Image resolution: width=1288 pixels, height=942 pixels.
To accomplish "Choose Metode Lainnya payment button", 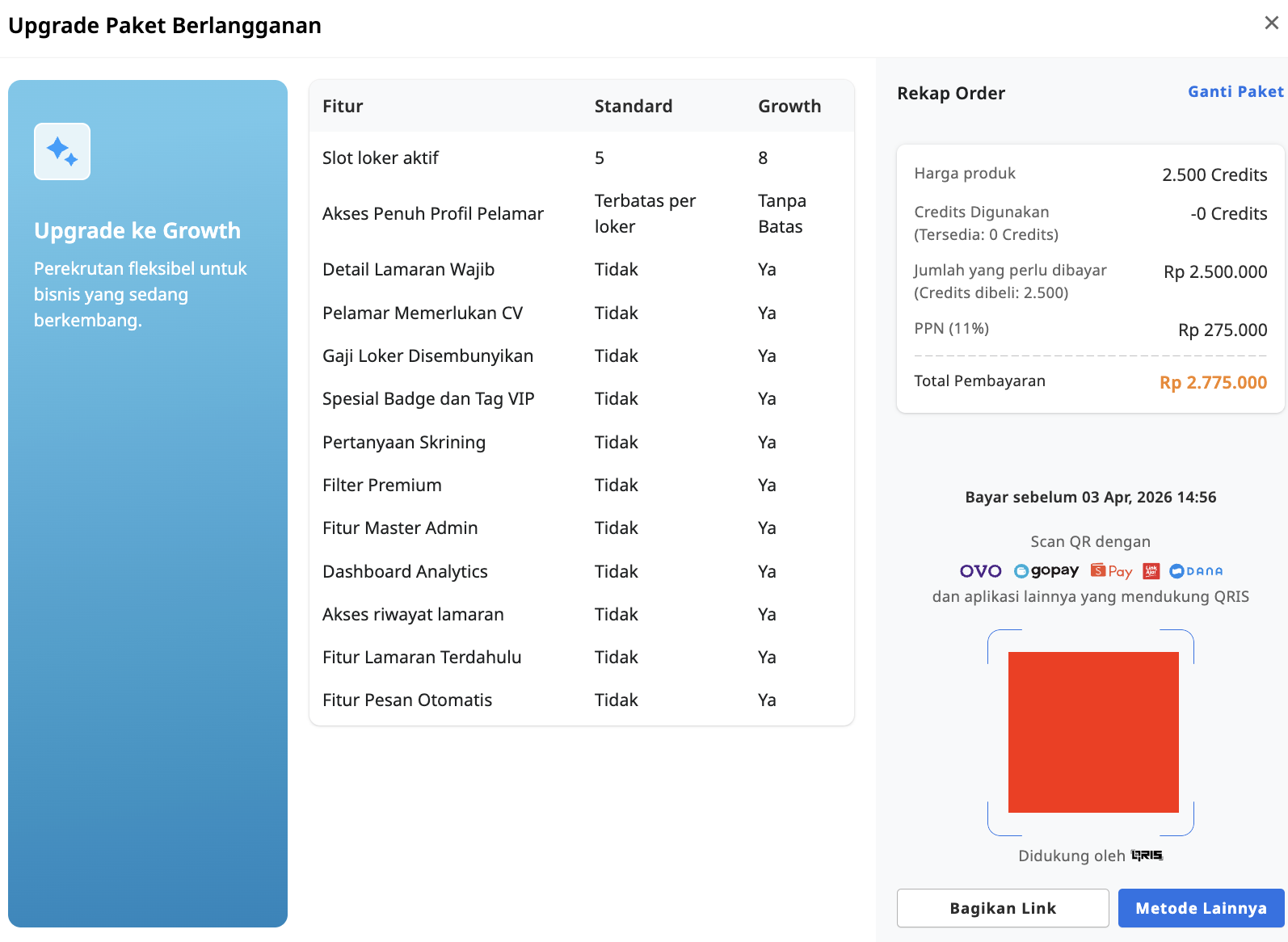I will (x=1201, y=908).
